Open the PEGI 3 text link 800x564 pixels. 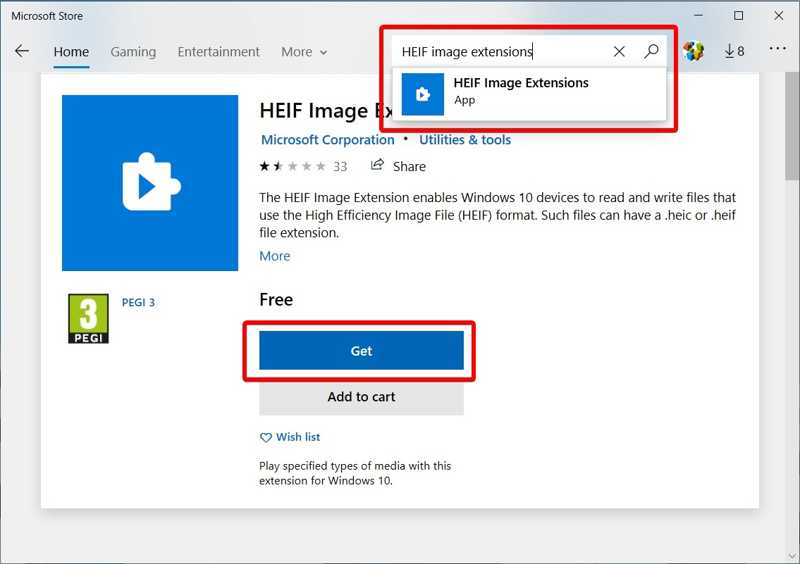[x=138, y=303]
